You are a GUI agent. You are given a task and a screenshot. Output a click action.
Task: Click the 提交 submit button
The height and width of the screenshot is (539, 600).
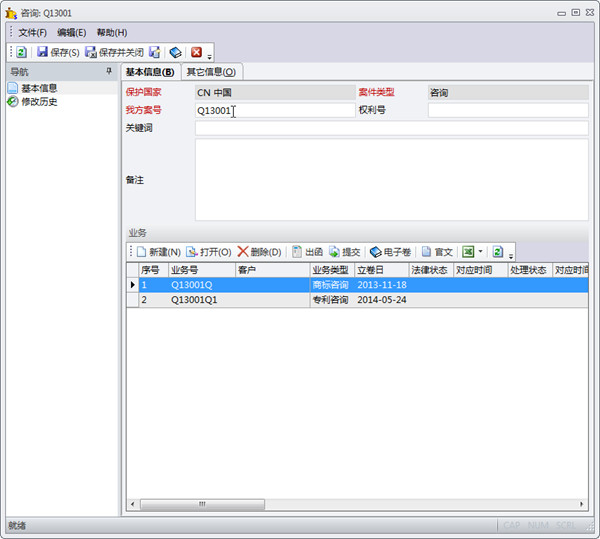[x=345, y=252]
